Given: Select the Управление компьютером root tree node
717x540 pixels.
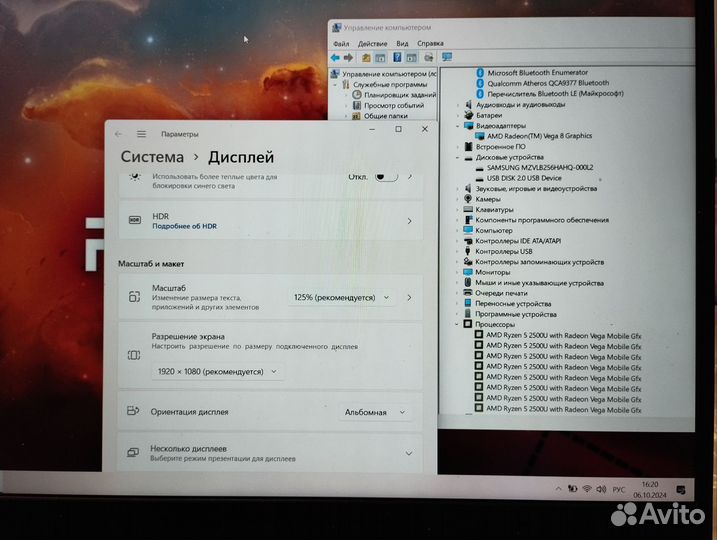Looking at the screenshot, I should coord(389,74).
